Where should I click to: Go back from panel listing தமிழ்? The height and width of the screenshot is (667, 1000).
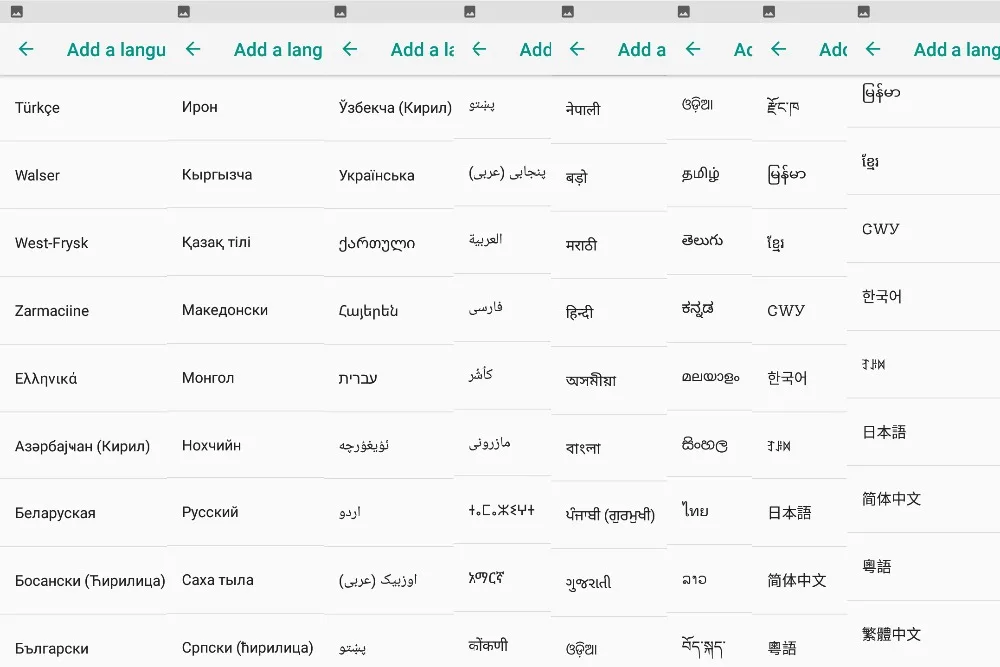pyautogui.click(x=693, y=49)
